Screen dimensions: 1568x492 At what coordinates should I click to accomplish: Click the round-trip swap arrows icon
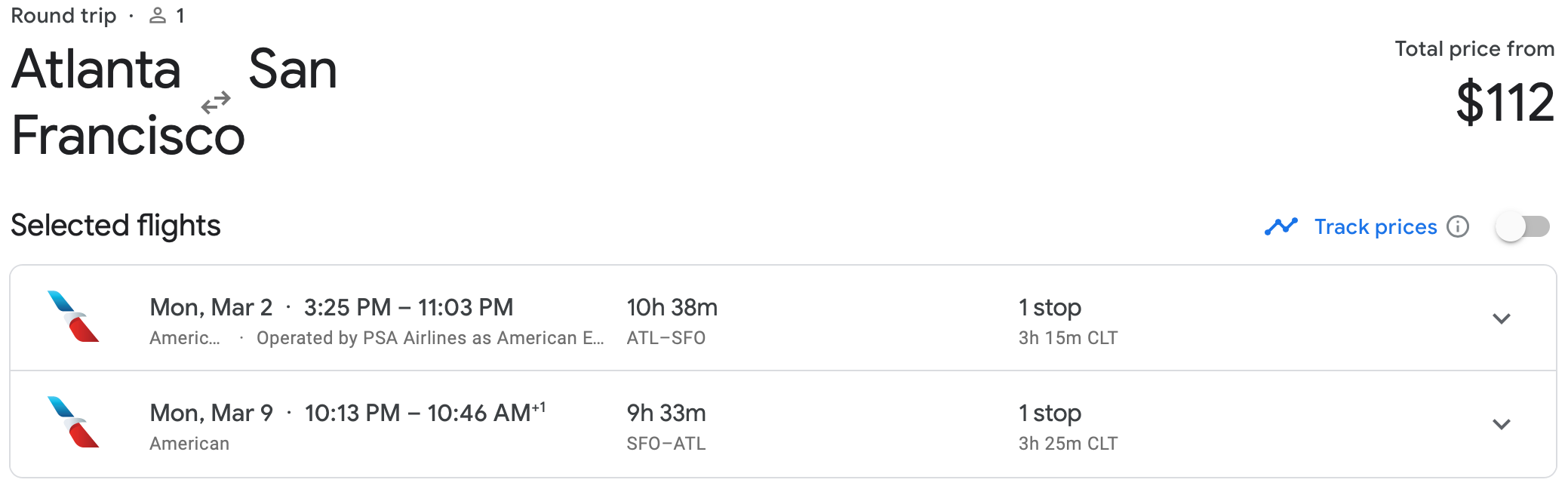click(x=216, y=102)
